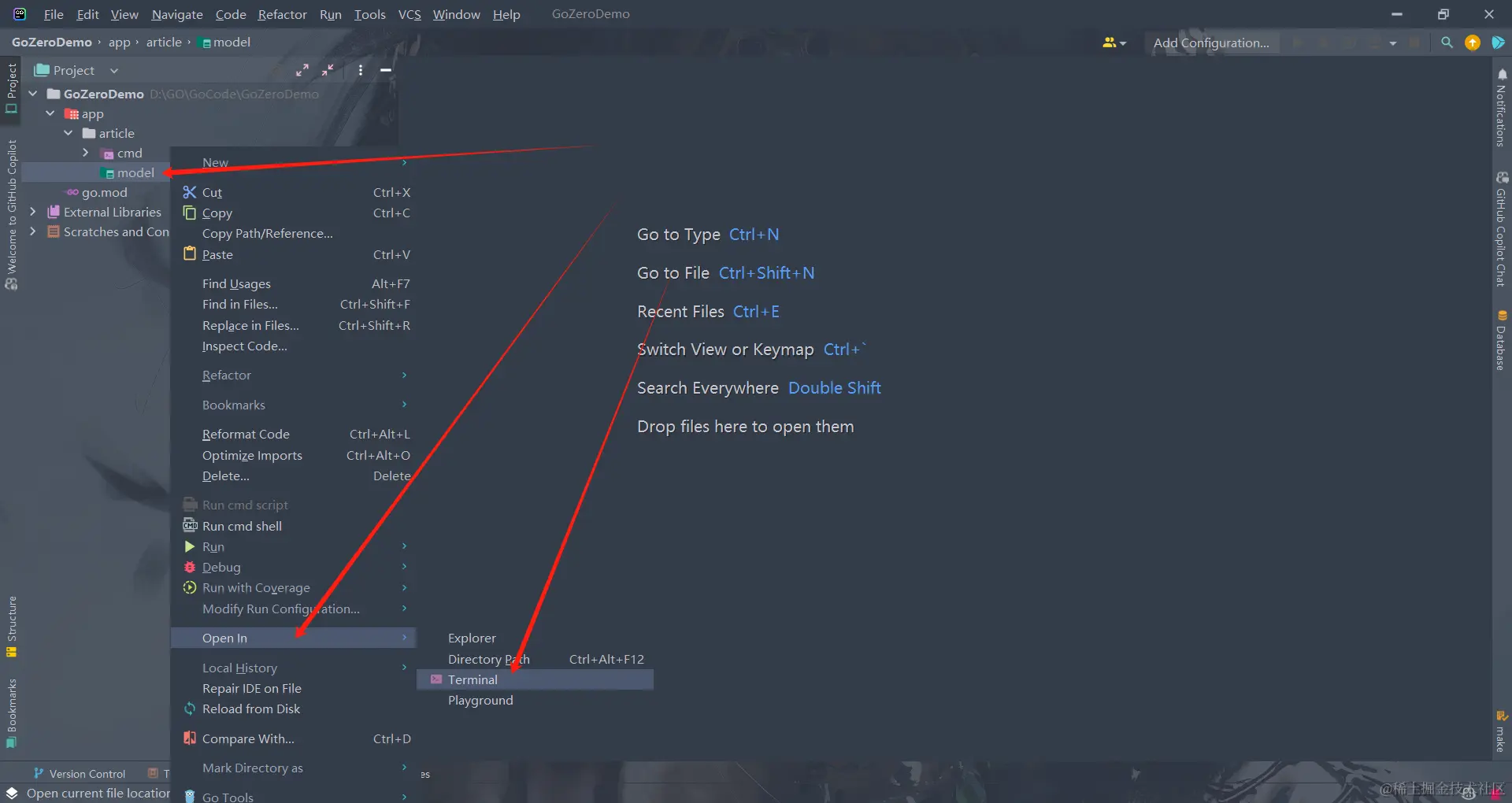Open Project panel options (three dots)

(361, 70)
